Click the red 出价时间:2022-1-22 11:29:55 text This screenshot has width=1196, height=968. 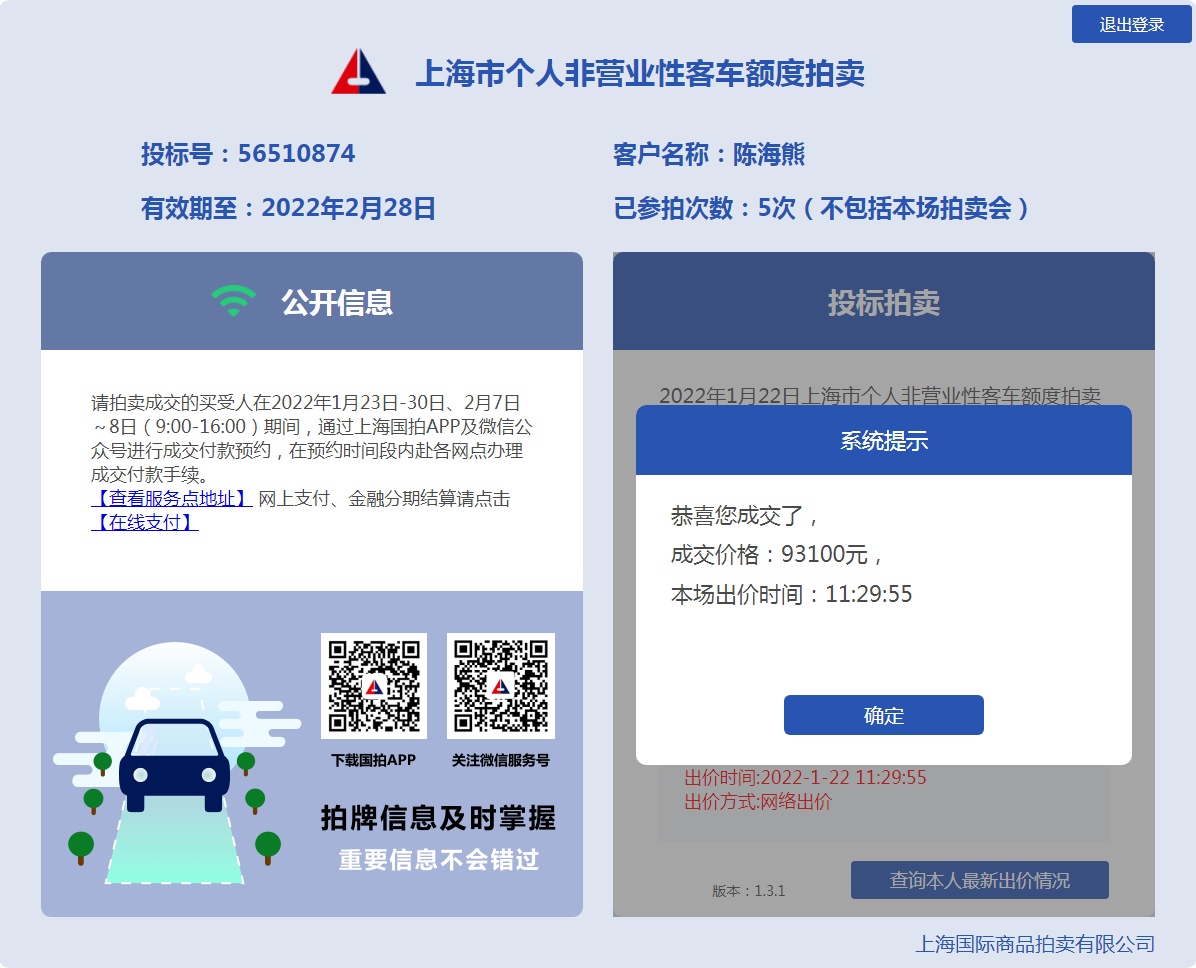click(805, 777)
